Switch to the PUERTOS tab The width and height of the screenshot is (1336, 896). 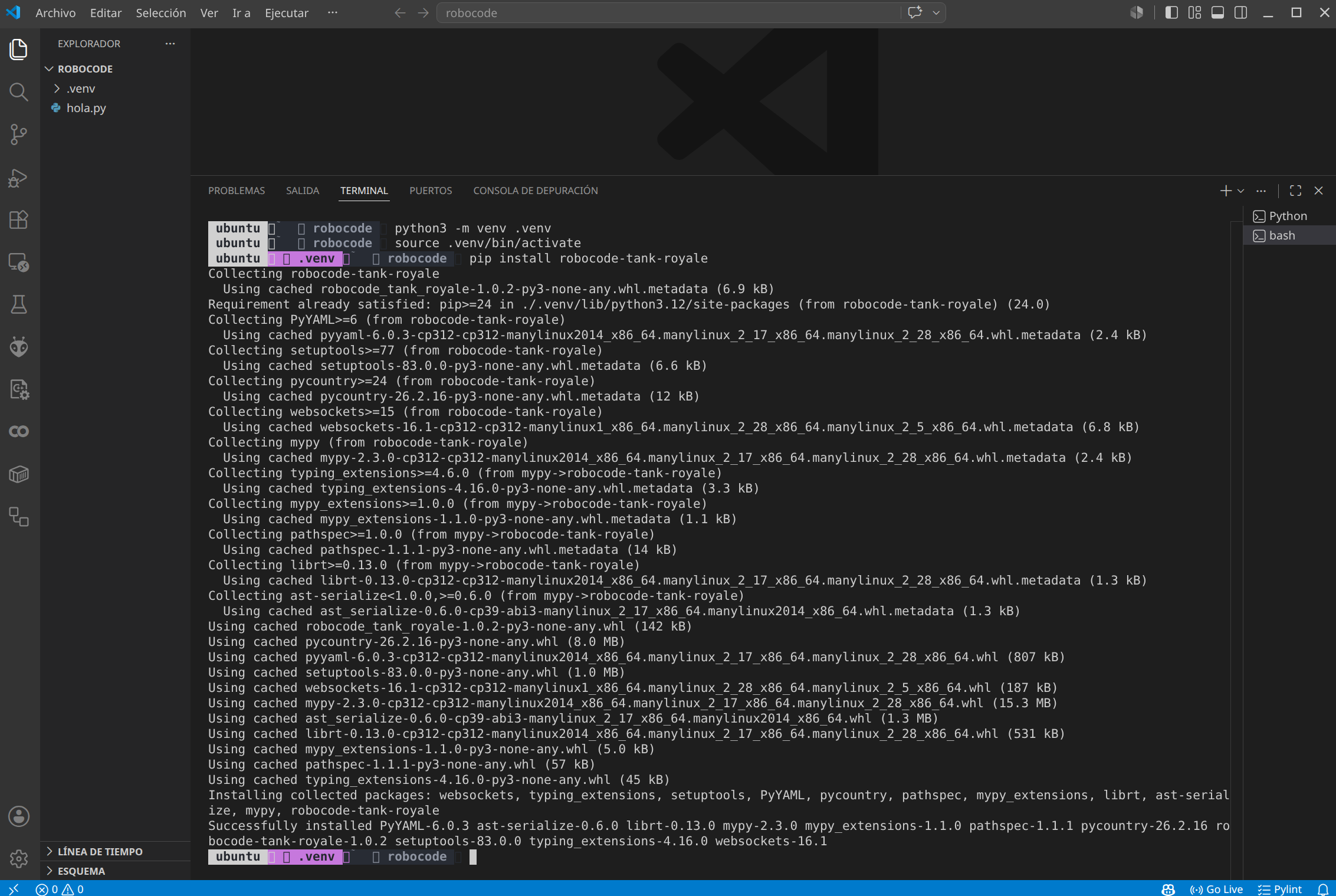pos(431,191)
